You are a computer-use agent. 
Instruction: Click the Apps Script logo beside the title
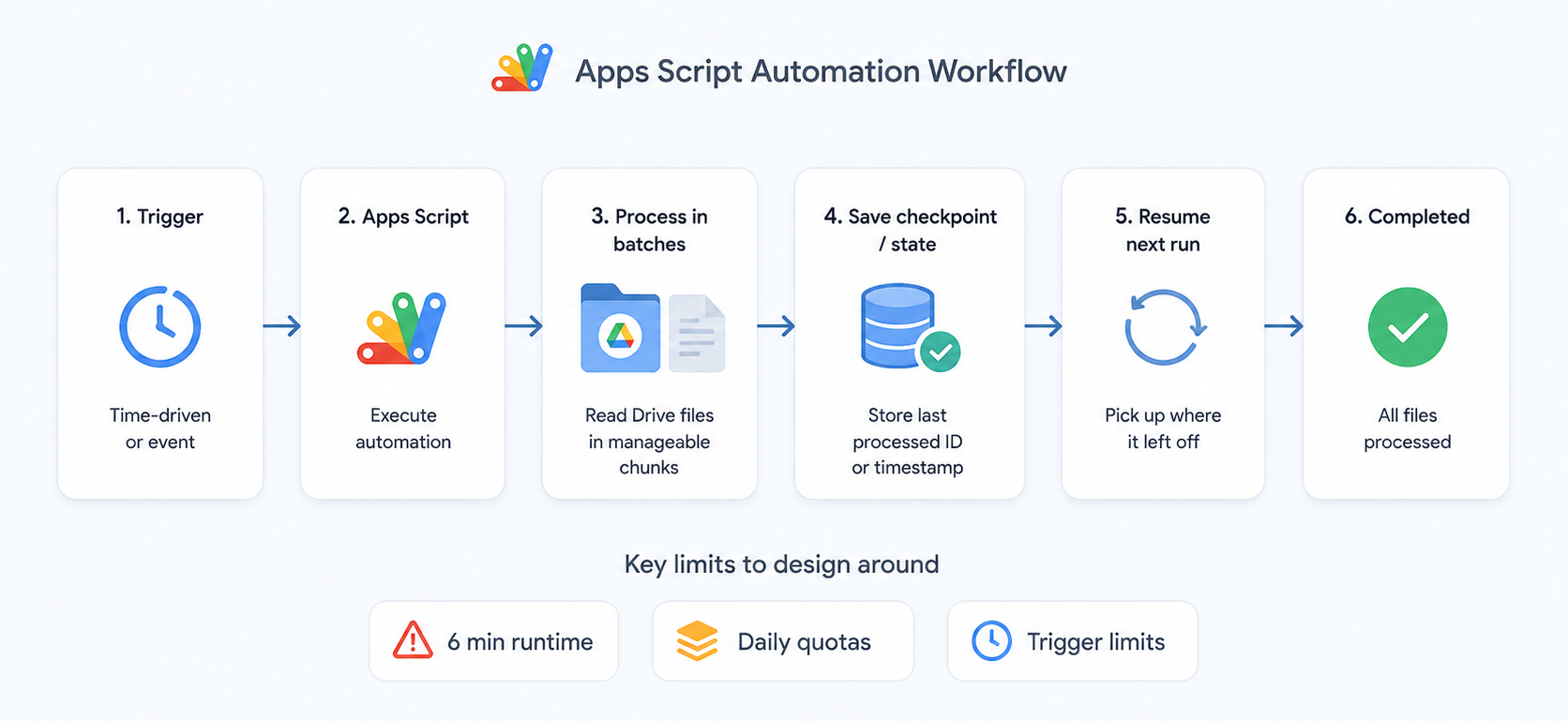522,68
